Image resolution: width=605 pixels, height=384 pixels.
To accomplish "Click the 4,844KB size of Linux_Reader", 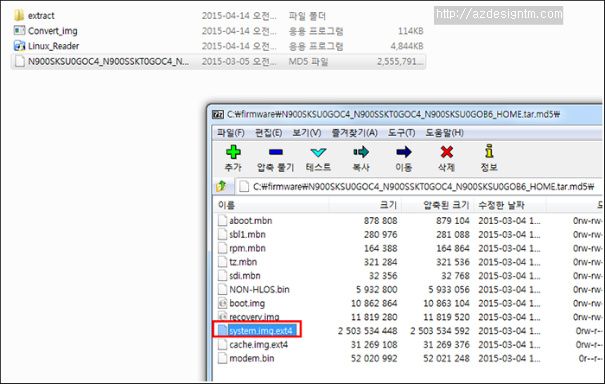I will coord(407,46).
